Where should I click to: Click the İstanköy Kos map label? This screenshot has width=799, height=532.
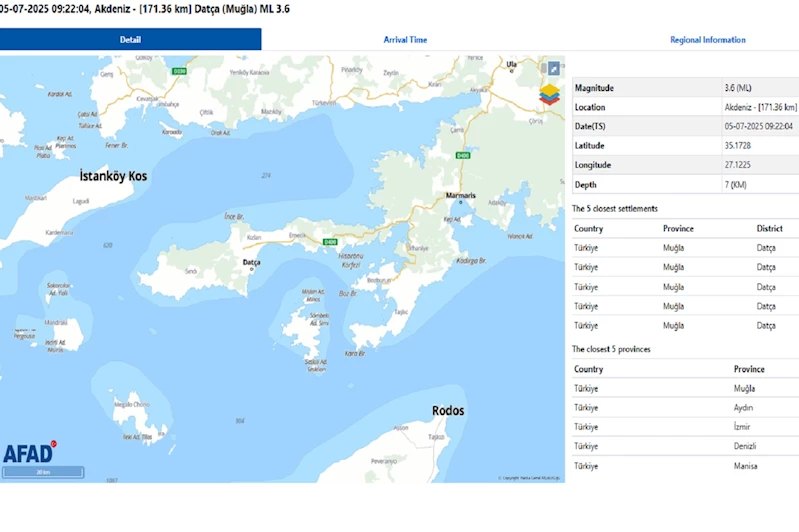click(113, 176)
